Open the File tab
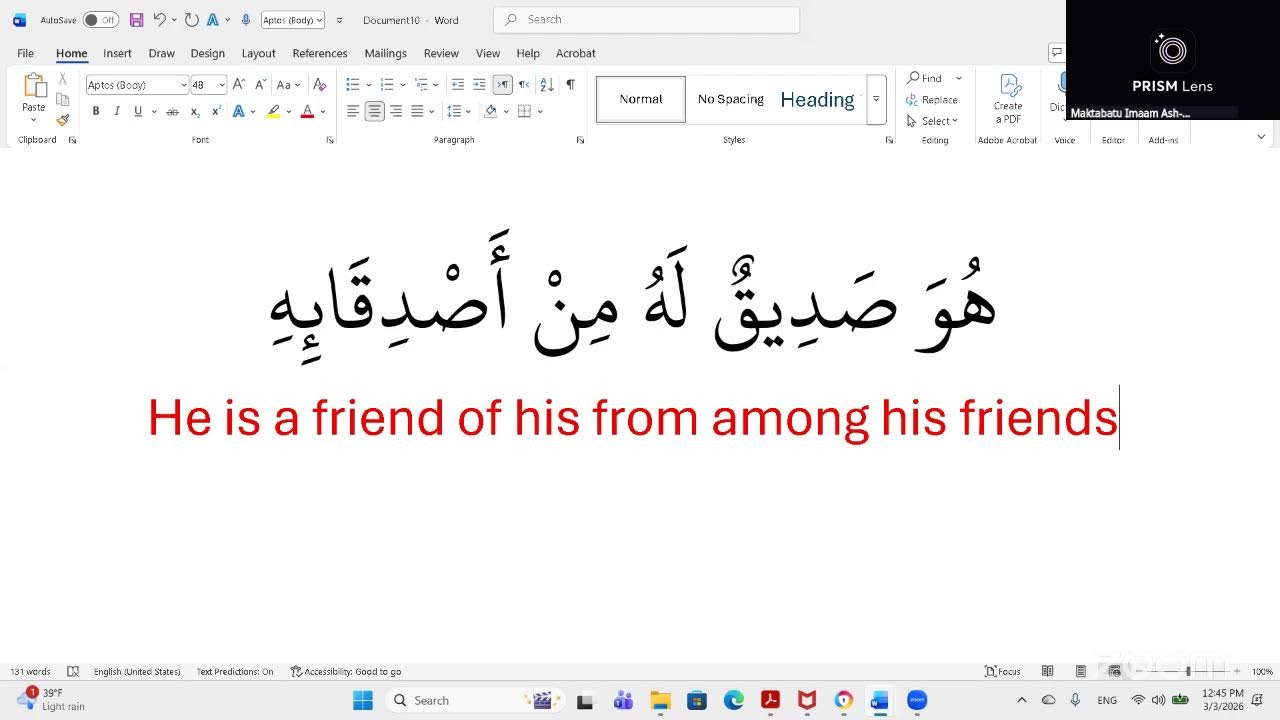The width and height of the screenshot is (1280, 720). point(25,53)
